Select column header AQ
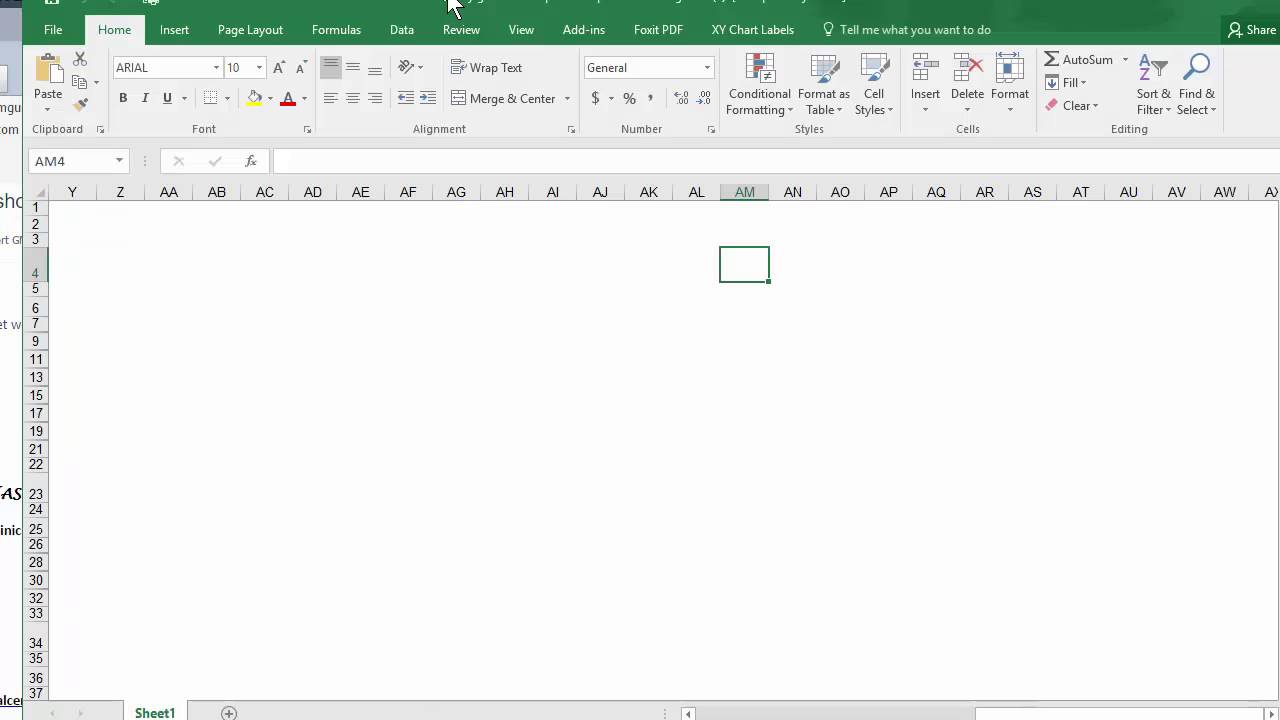 (936, 192)
